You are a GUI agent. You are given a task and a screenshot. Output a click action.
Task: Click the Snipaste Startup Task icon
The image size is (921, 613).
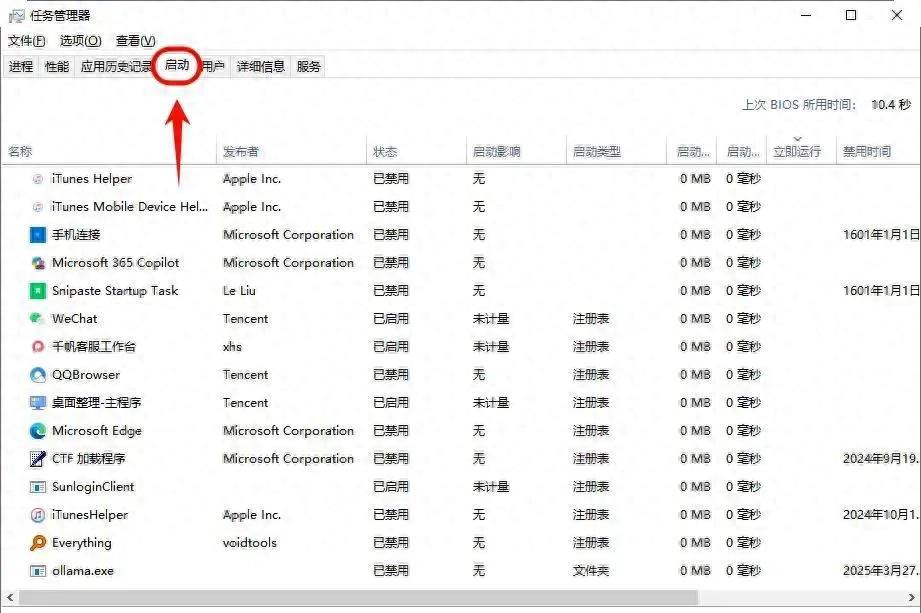[38, 291]
